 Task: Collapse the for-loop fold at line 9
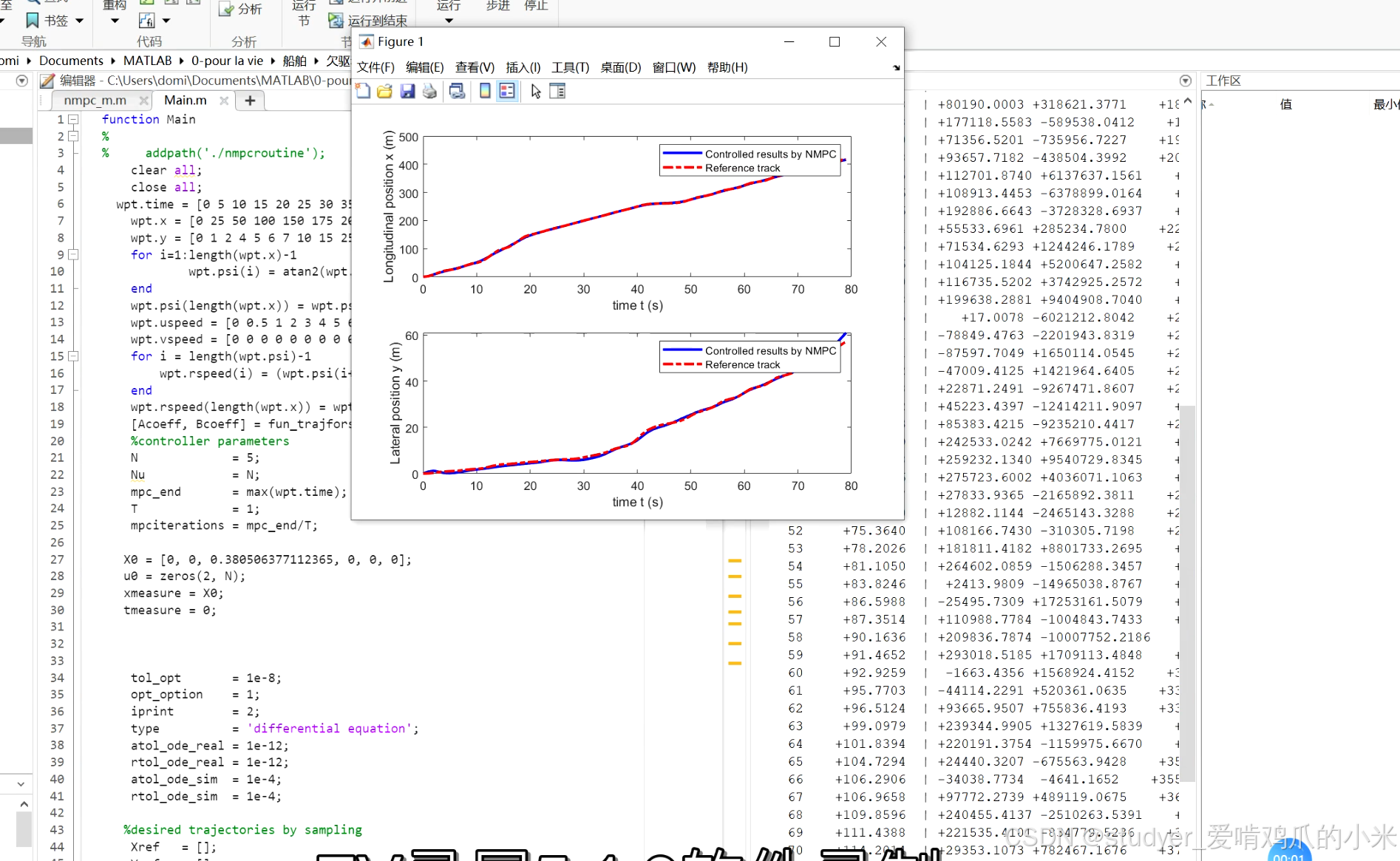(73, 254)
